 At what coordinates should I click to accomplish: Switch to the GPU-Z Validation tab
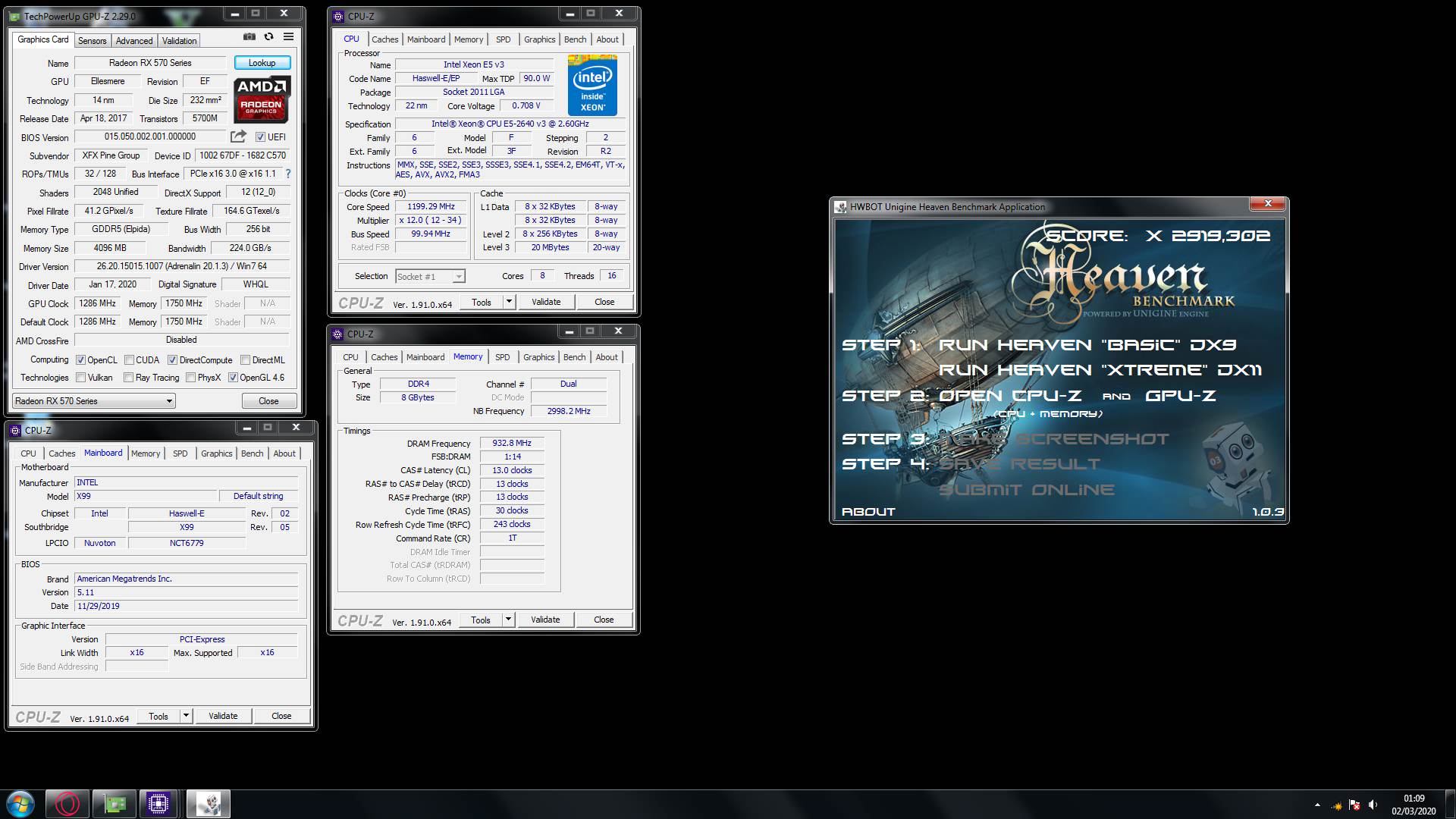point(180,41)
